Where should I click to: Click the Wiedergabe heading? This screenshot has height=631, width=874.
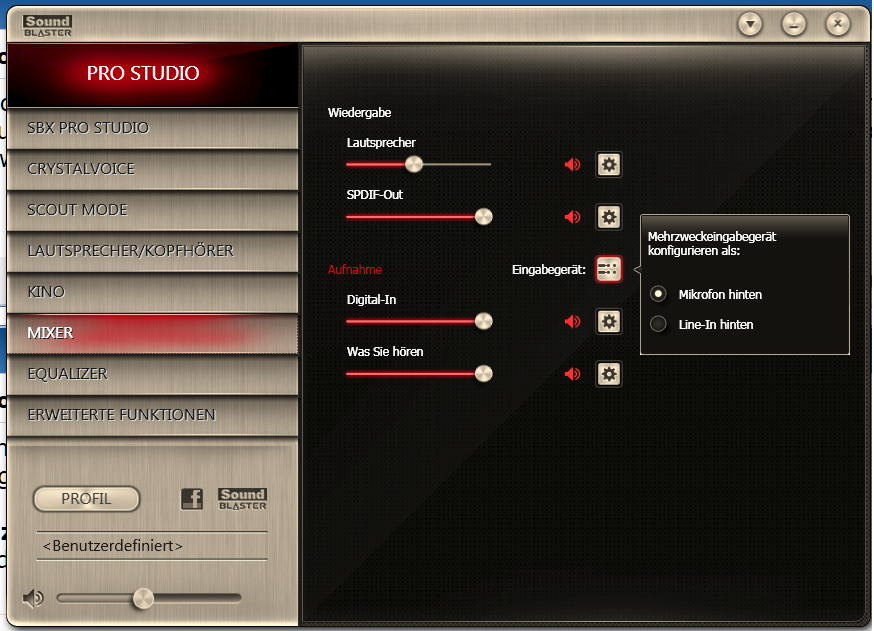coord(360,113)
